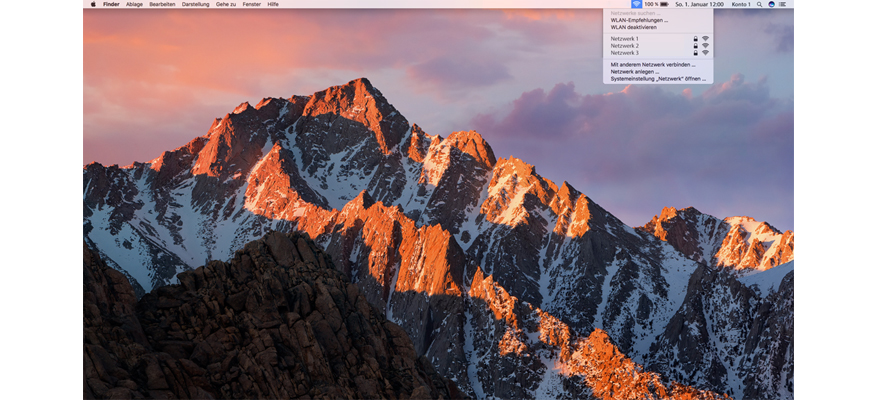Open the Apple menu
This screenshot has width=879, height=400.
93,4
